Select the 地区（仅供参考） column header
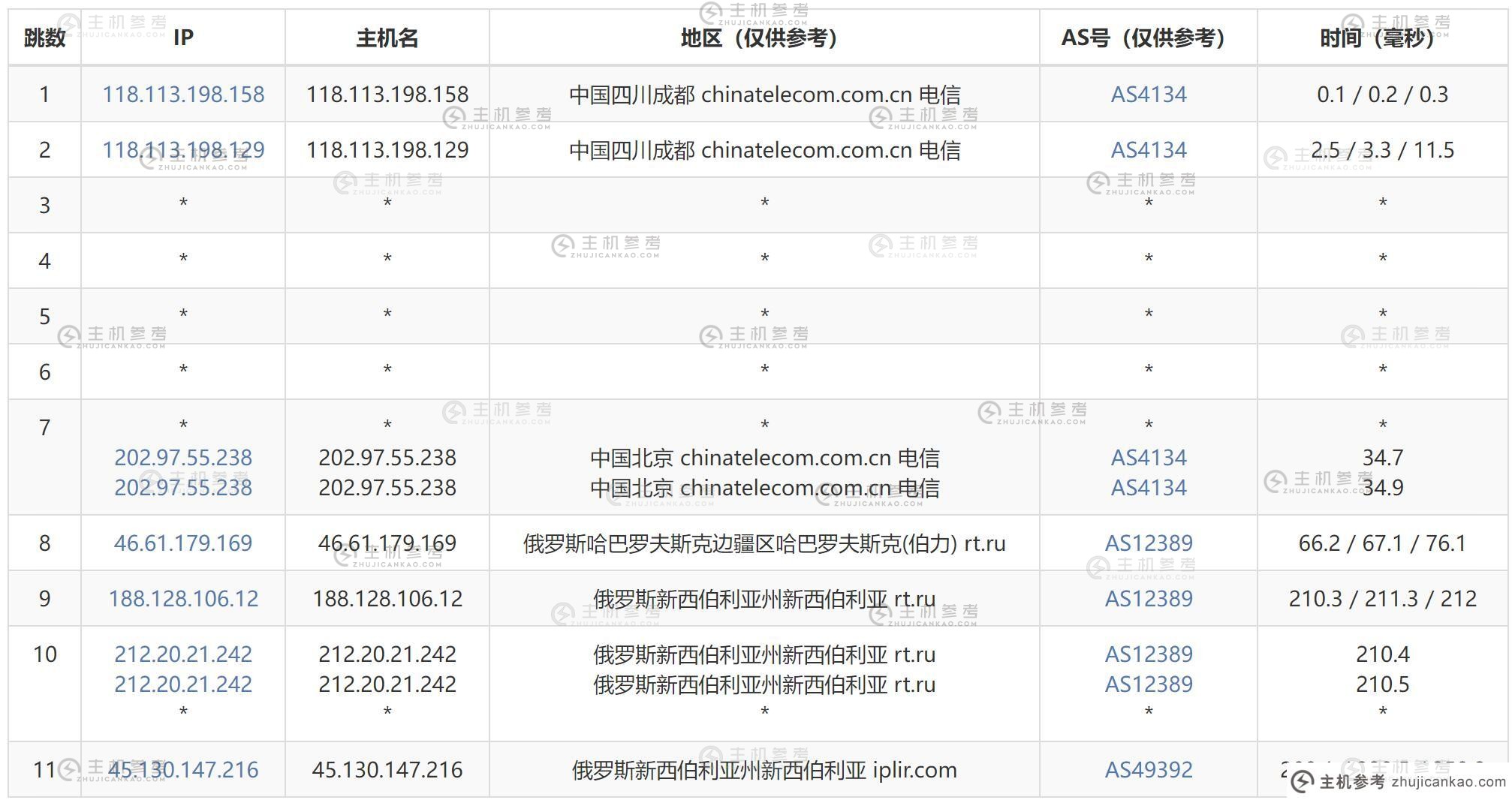Image resolution: width=1512 pixels, height=800 pixels. pyautogui.click(x=764, y=38)
